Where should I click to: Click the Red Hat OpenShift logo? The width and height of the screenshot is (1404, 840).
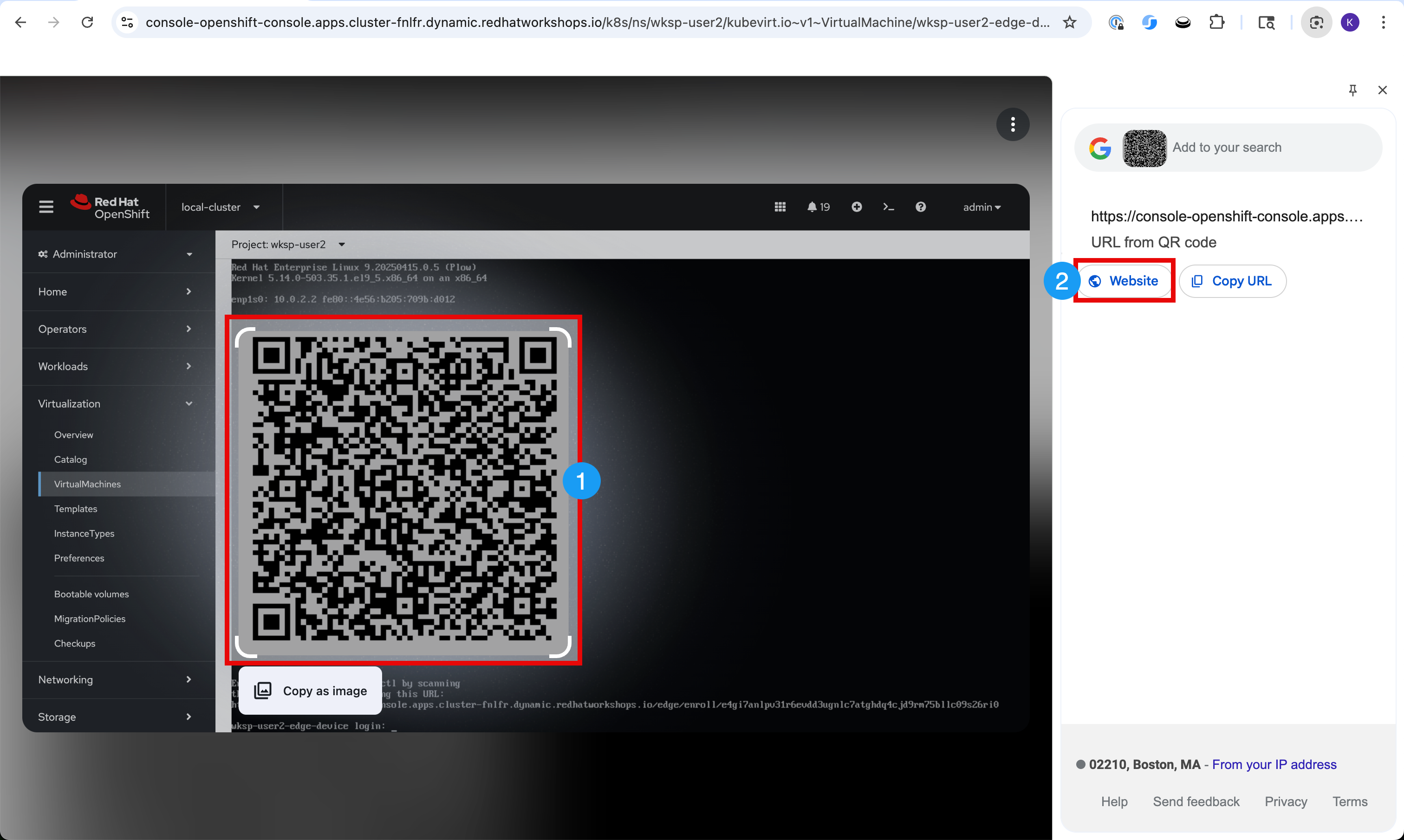[110, 207]
